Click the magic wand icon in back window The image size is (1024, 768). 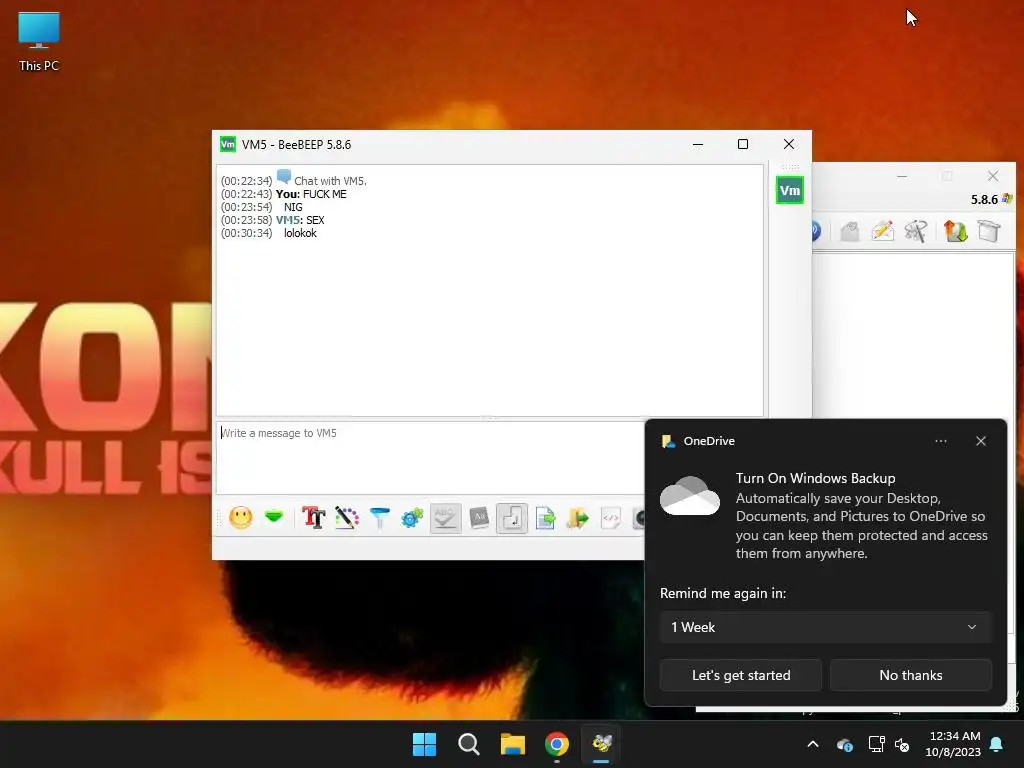tap(916, 231)
